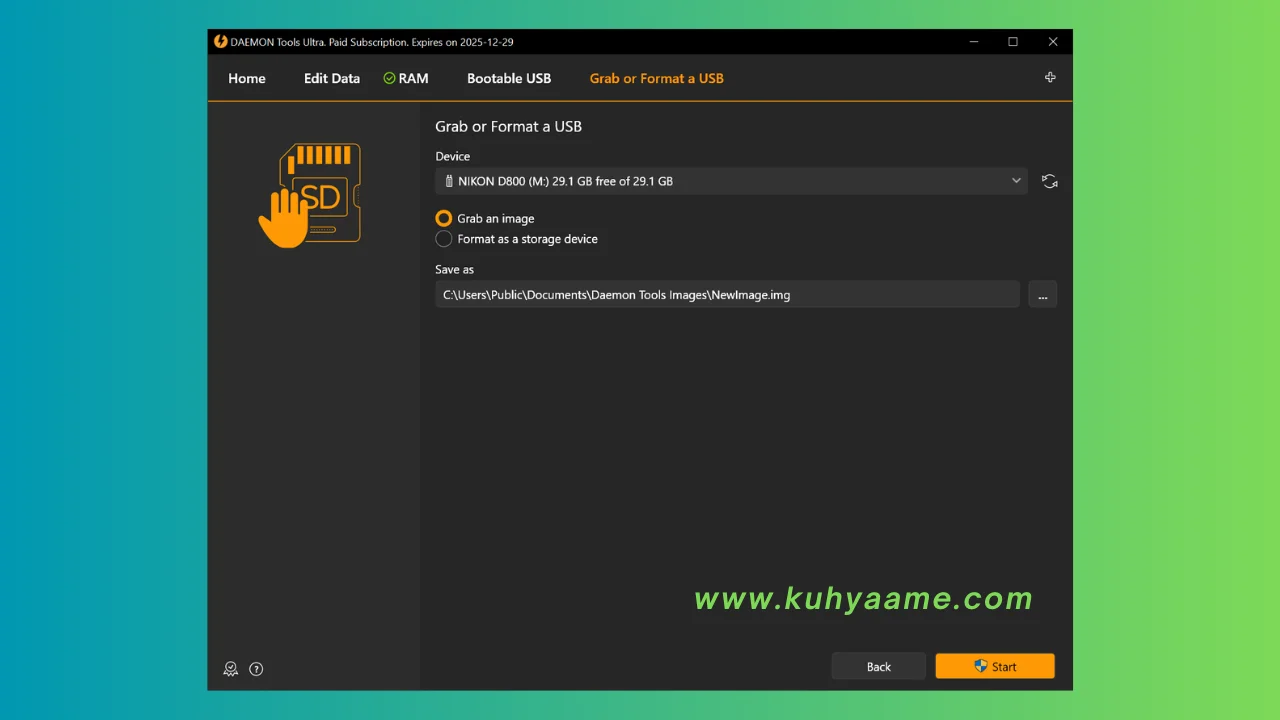Click the SD card grab illustration
The height and width of the screenshot is (720, 1280).
coord(311,194)
